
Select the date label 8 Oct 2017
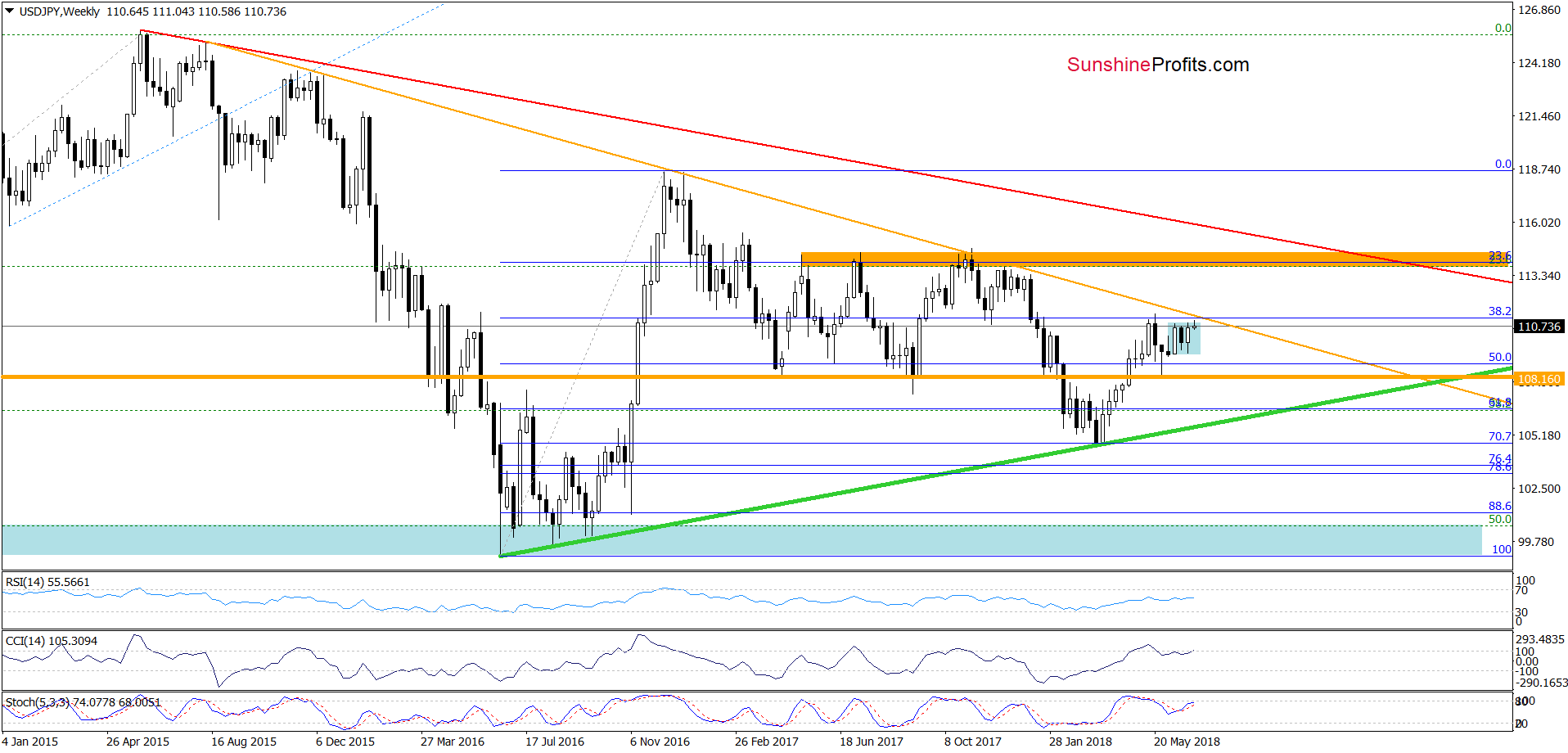(973, 742)
